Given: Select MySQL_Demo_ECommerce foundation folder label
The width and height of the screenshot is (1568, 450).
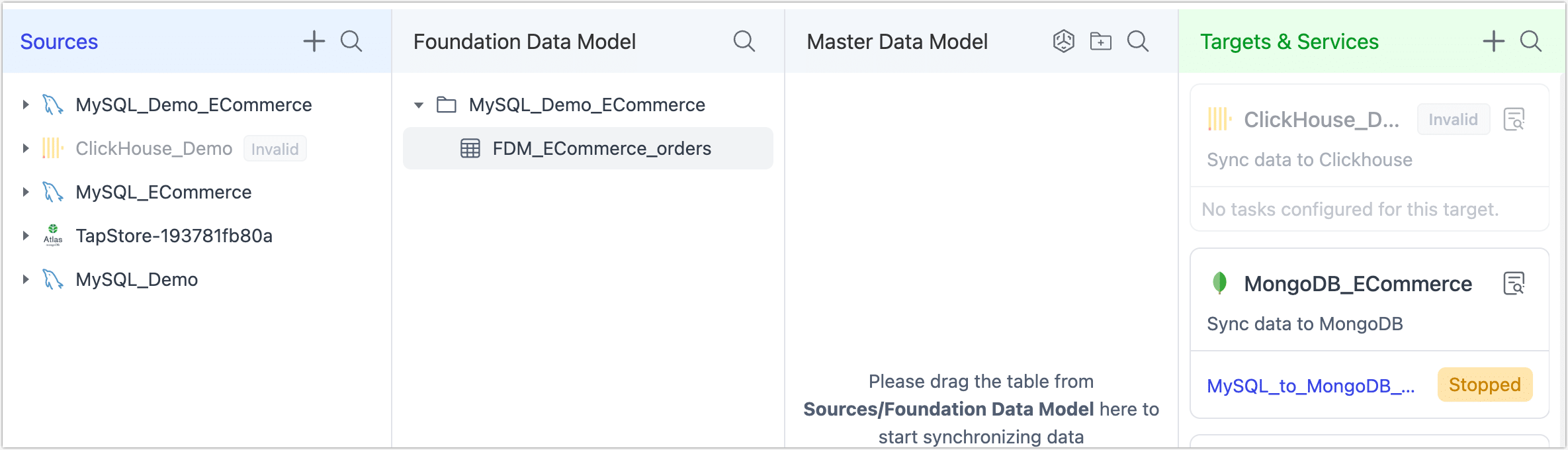Looking at the screenshot, I should coord(587,105).
